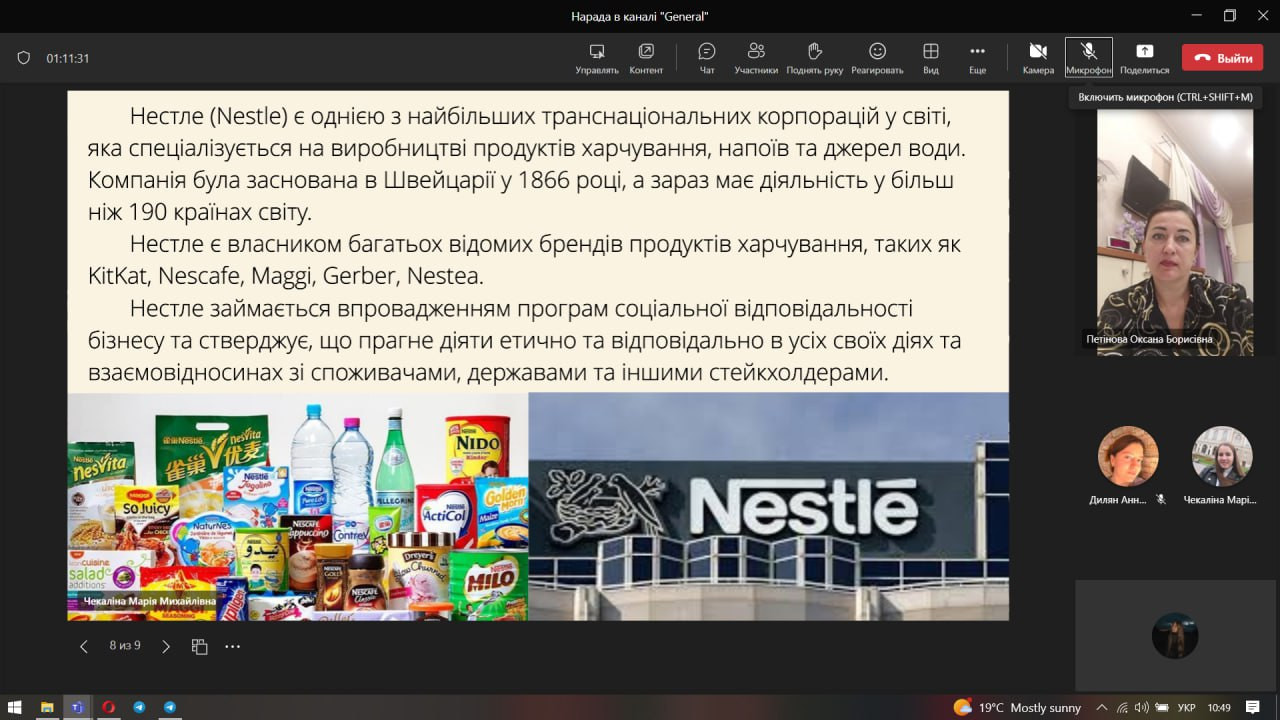The height and width of the screenshot is (720, 1280).
Task: Select Дилян Анн... participant avatar
Action: tap(1128, 456)
